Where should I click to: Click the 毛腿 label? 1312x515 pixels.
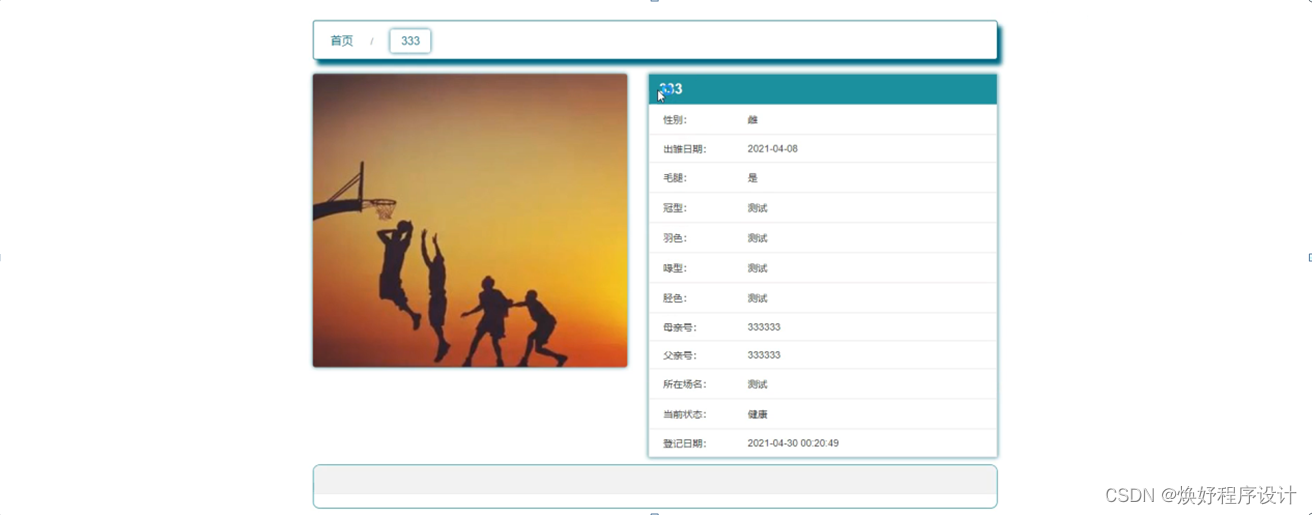(x=675, y=178)
